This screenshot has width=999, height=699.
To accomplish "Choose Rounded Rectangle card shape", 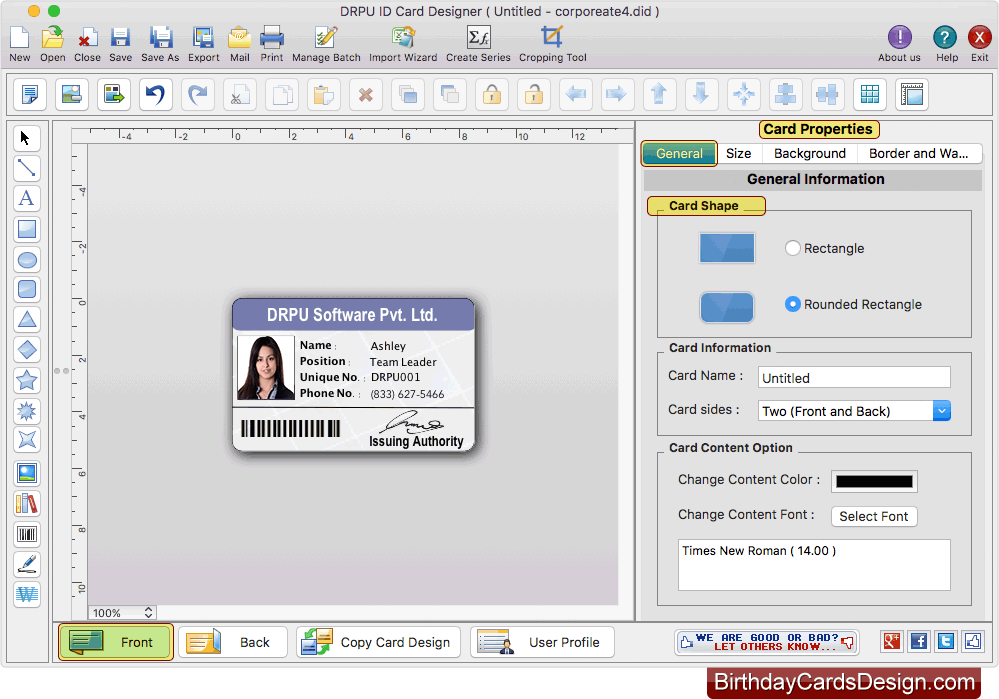I will (x=793, y=304).
